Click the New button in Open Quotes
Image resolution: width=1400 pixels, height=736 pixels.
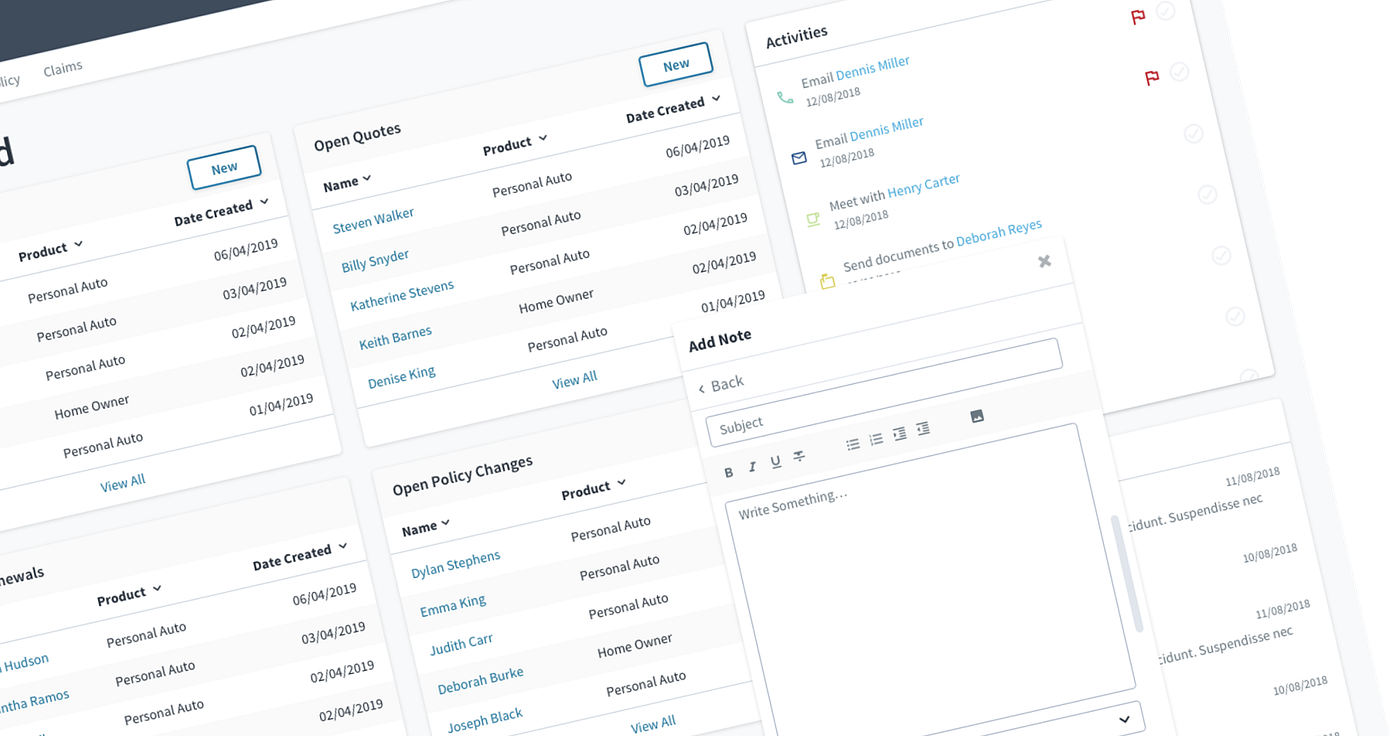pos(676,63)
